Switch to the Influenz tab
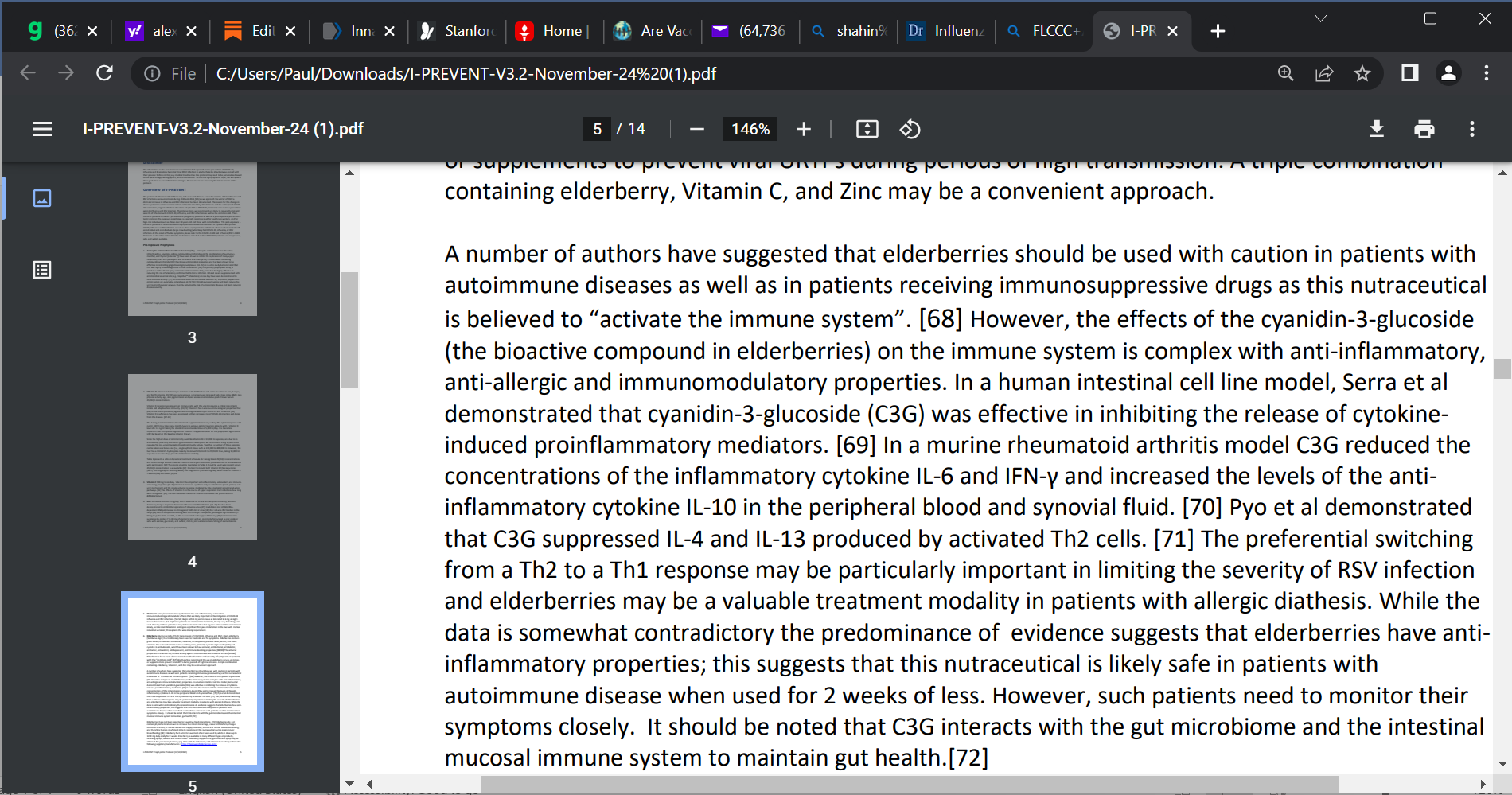Viewport: 1512px width, 795px height. coord(947,31)
